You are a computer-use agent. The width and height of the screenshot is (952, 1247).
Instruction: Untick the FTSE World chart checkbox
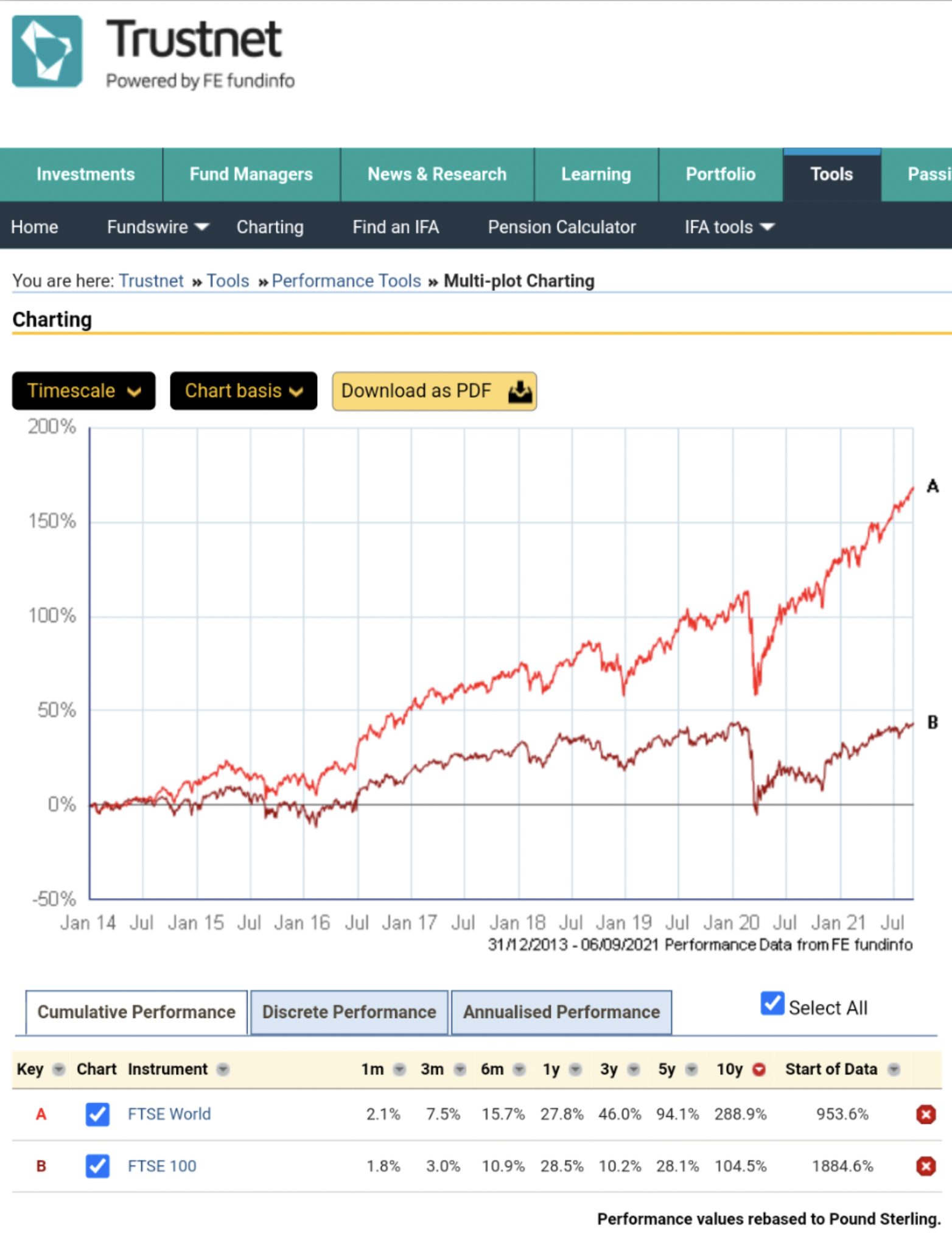point(97,1114)
